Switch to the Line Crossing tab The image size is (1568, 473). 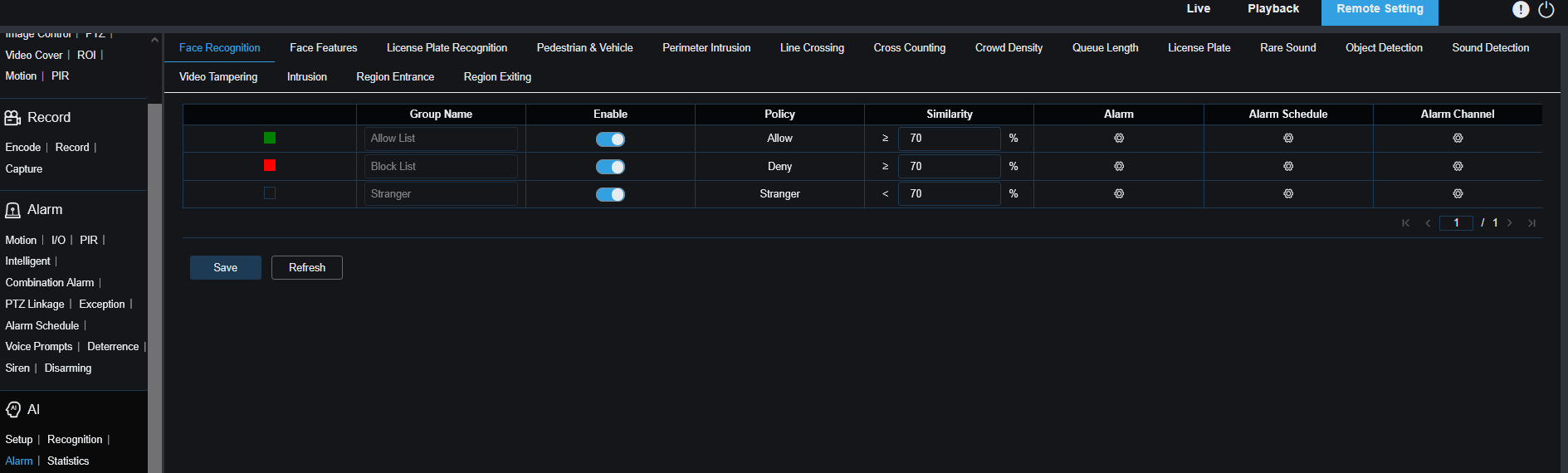pos(812,48)
